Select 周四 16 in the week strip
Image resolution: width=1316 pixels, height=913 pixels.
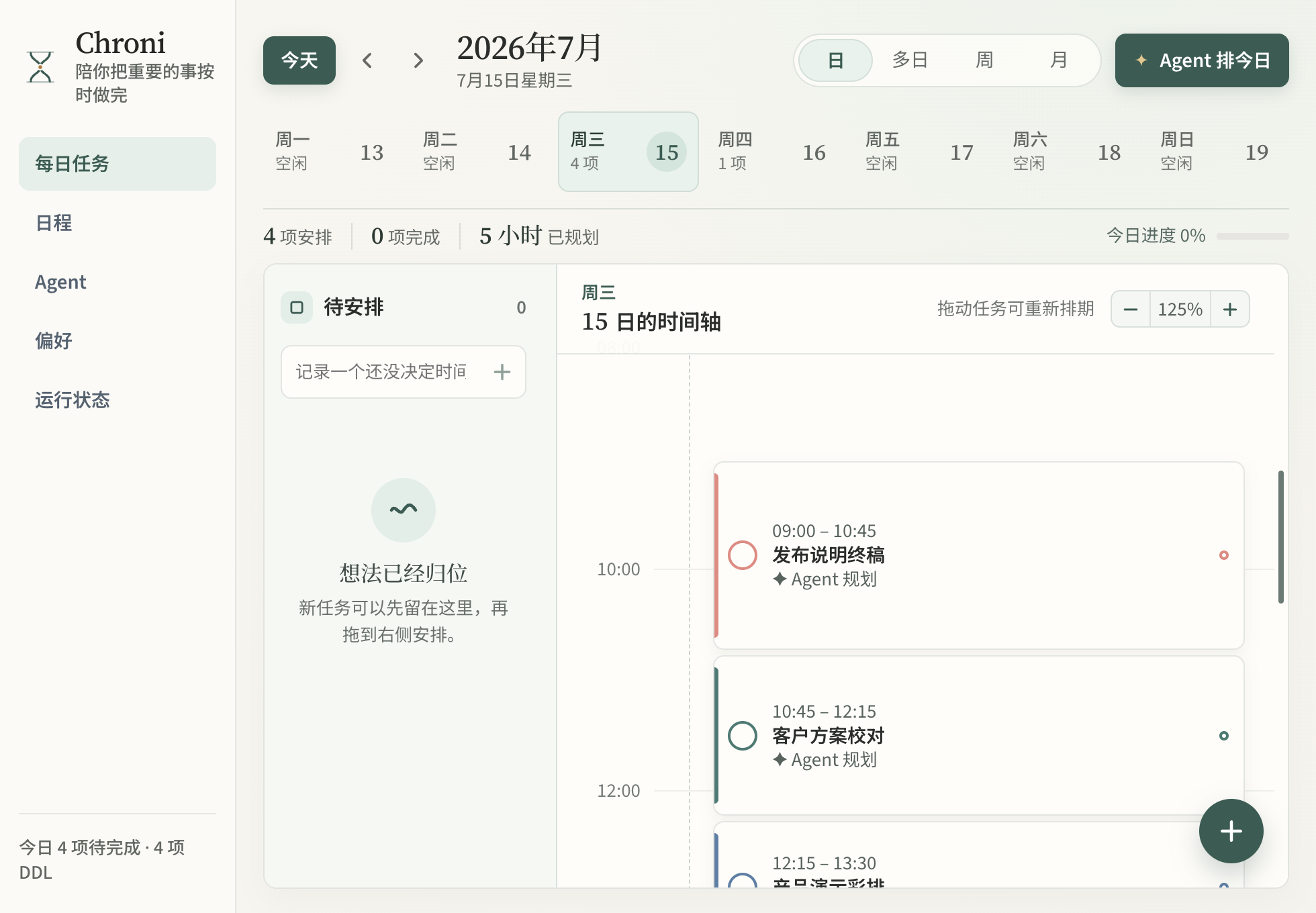click(776, 152)
